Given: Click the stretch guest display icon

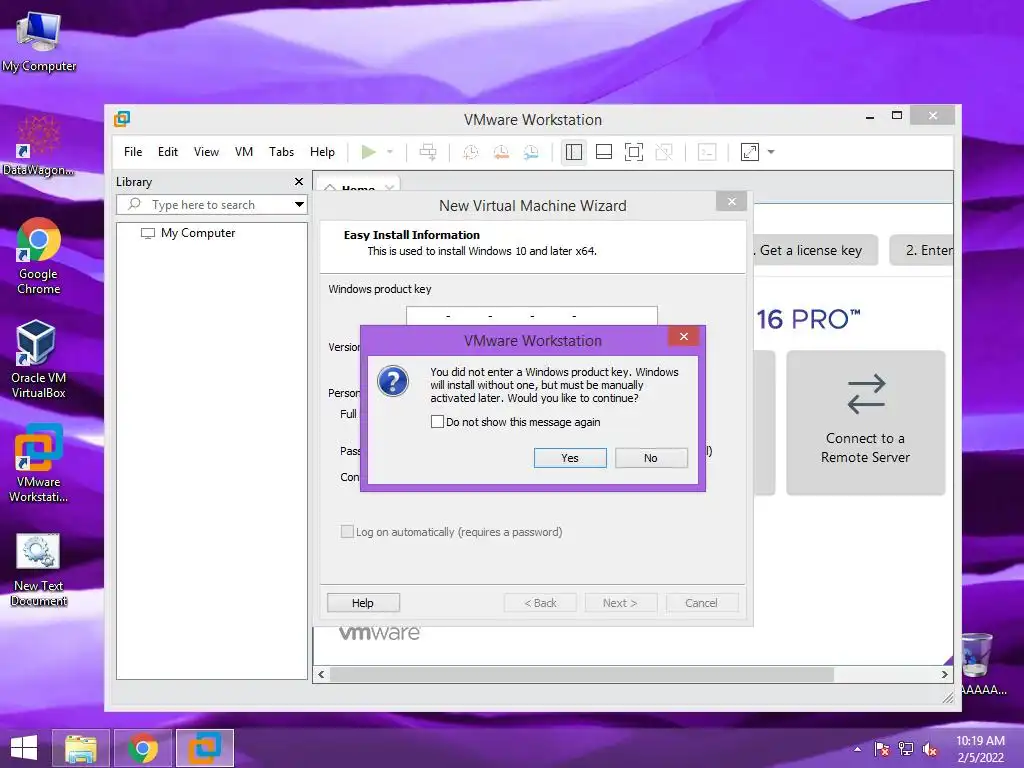Looking at the screenshot, I should [750, 152].
